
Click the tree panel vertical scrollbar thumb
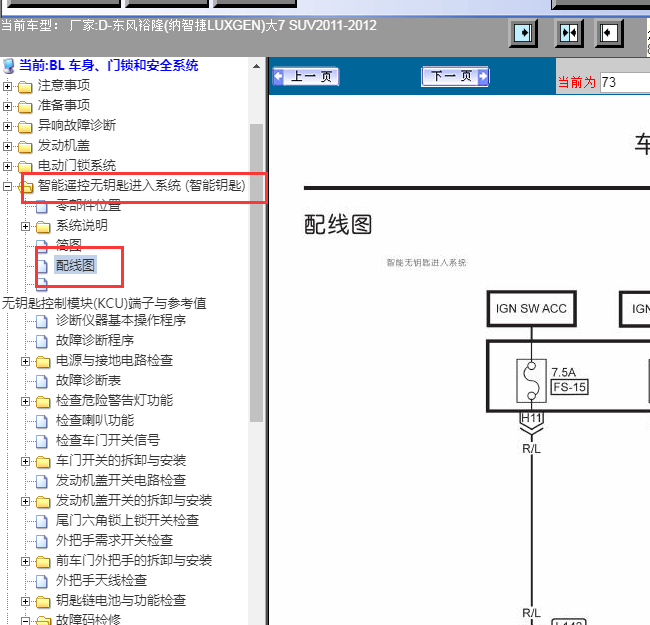point(257,273)
